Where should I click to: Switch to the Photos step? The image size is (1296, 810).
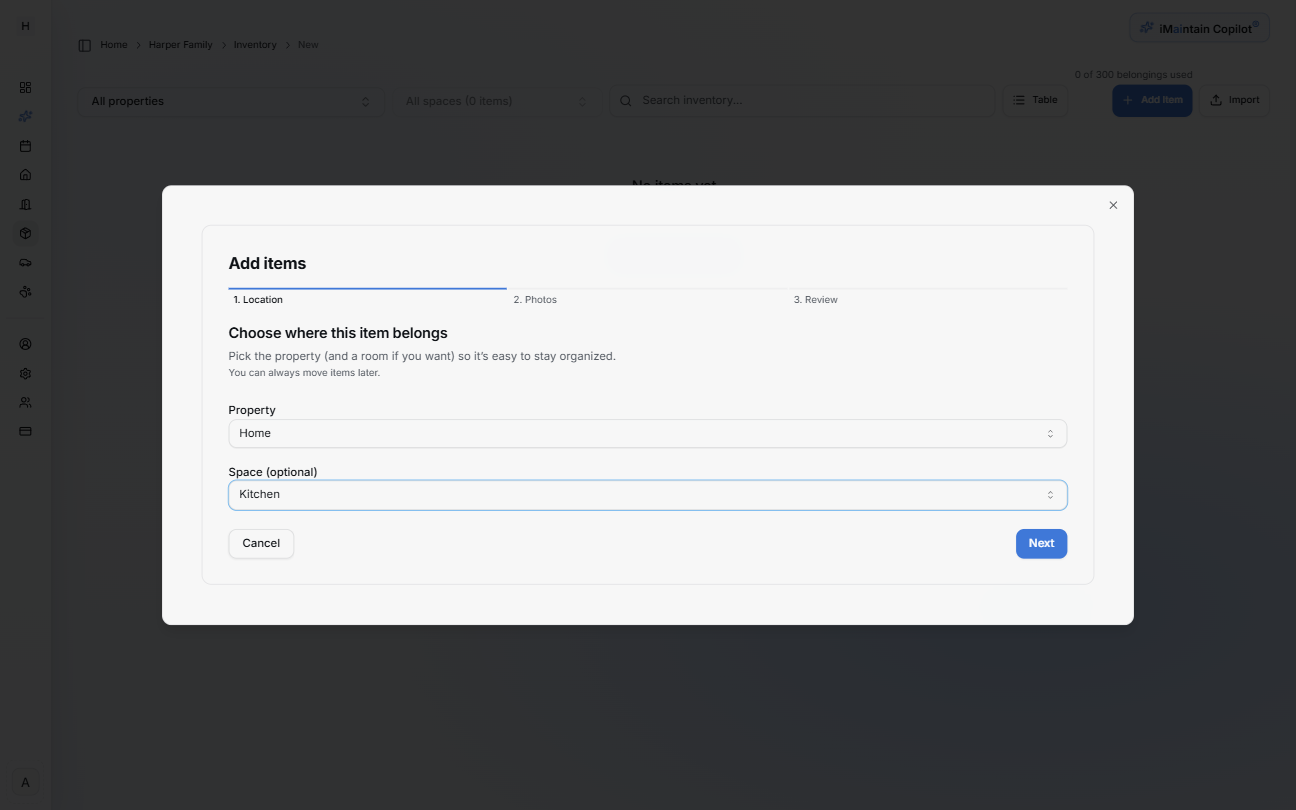point(535,299)
